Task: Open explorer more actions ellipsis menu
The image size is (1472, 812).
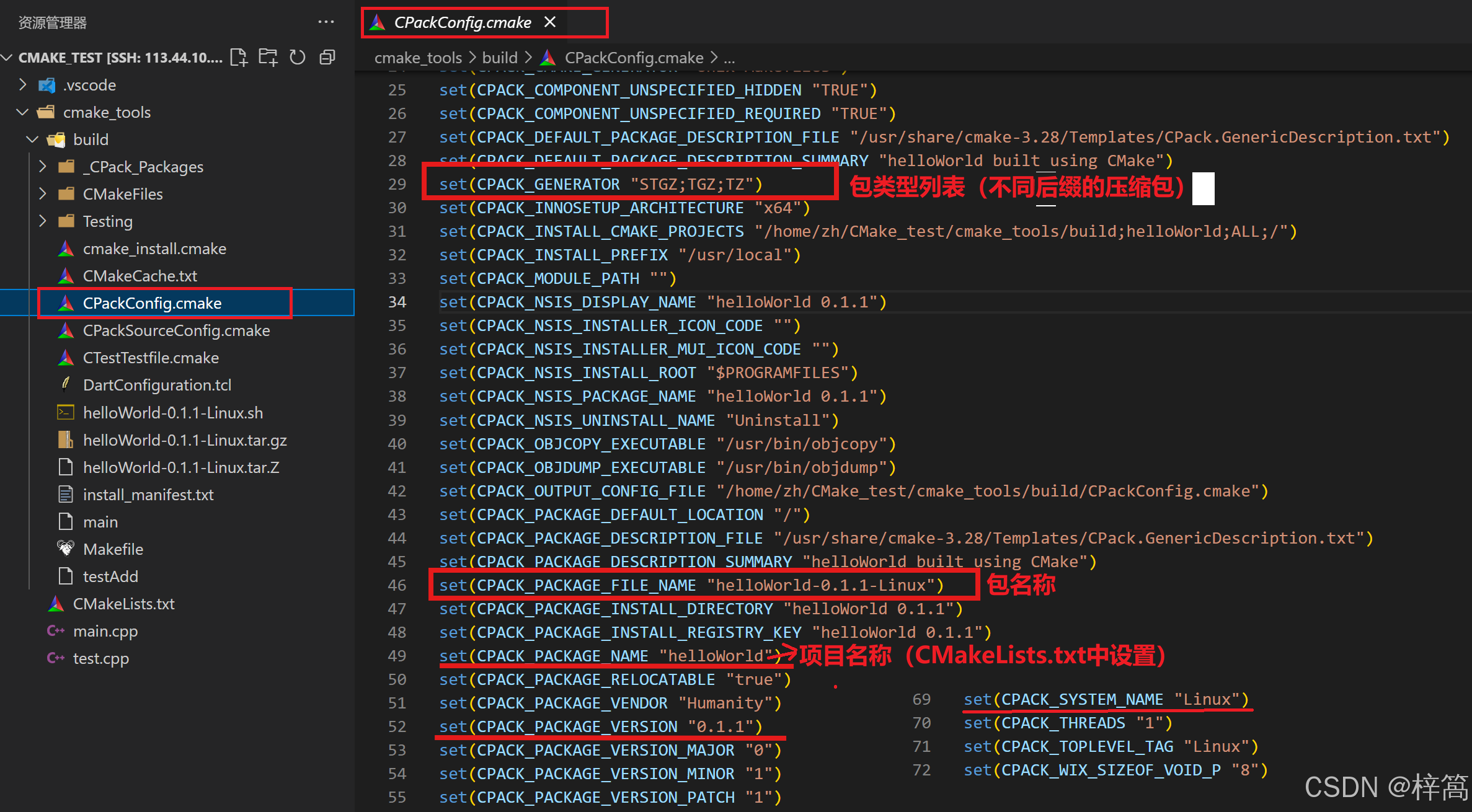Action: [326, 22]
